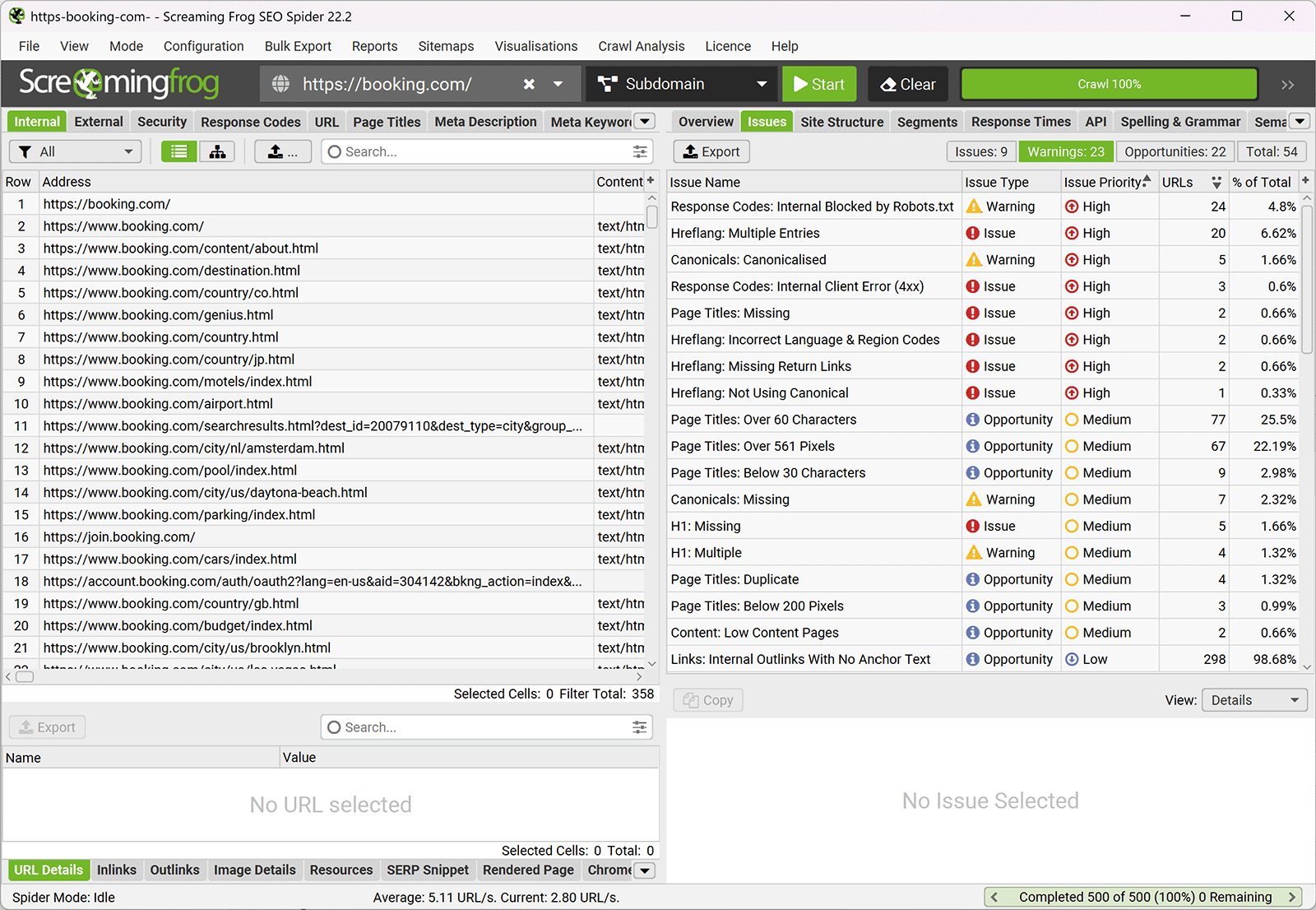
Task: Toggle the Warnings: 23 filter
Action: coord(1065,151)
